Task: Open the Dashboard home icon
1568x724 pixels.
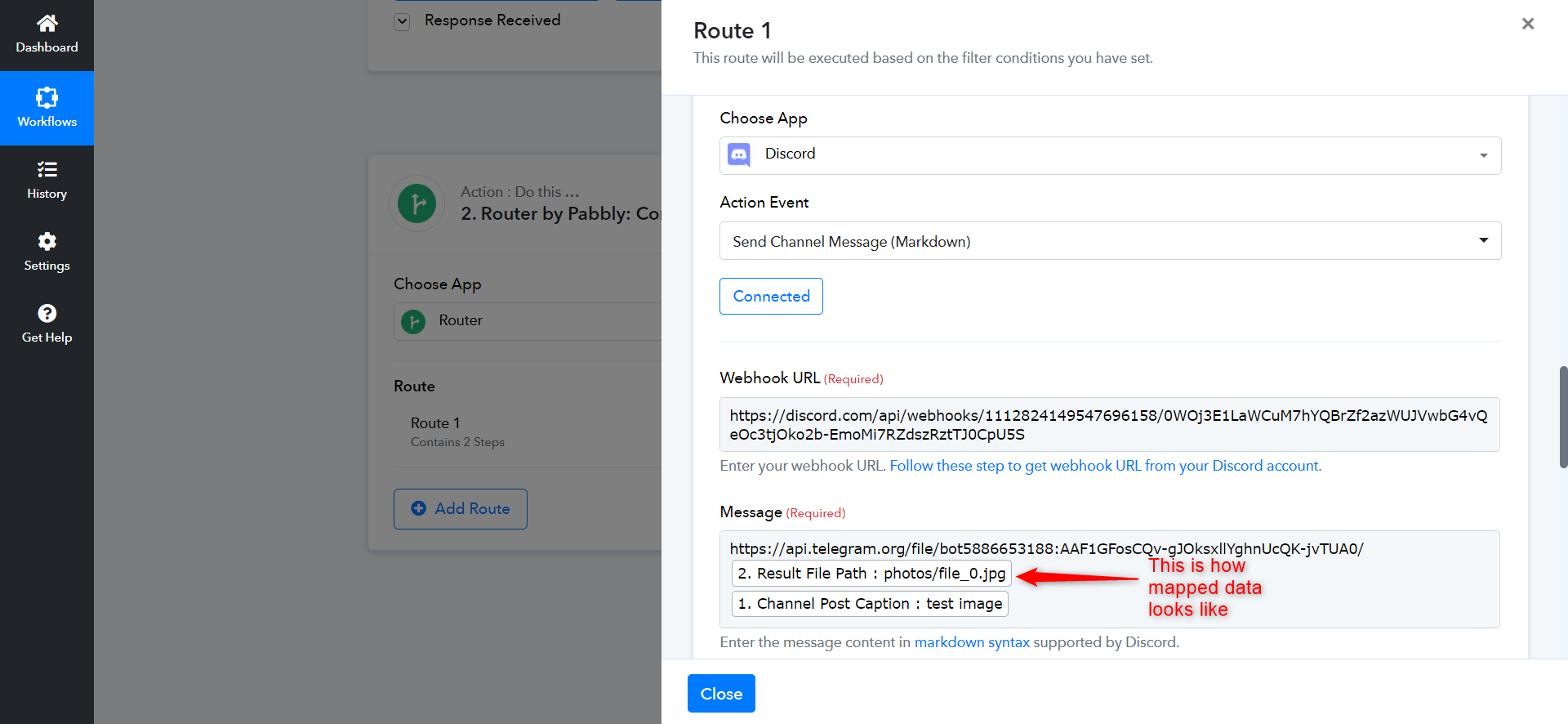Action: click(47, 23)
